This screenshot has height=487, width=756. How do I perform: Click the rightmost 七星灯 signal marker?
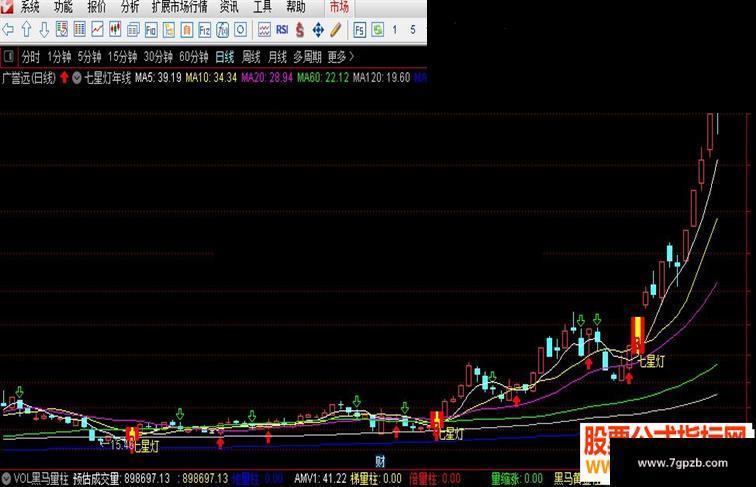pos(651,361)
